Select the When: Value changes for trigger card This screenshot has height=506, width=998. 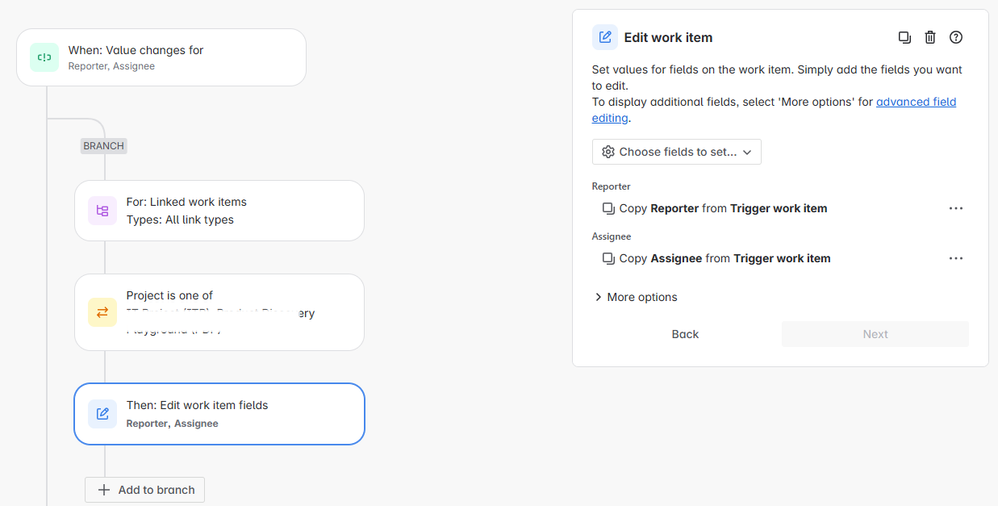click(161, 57)
